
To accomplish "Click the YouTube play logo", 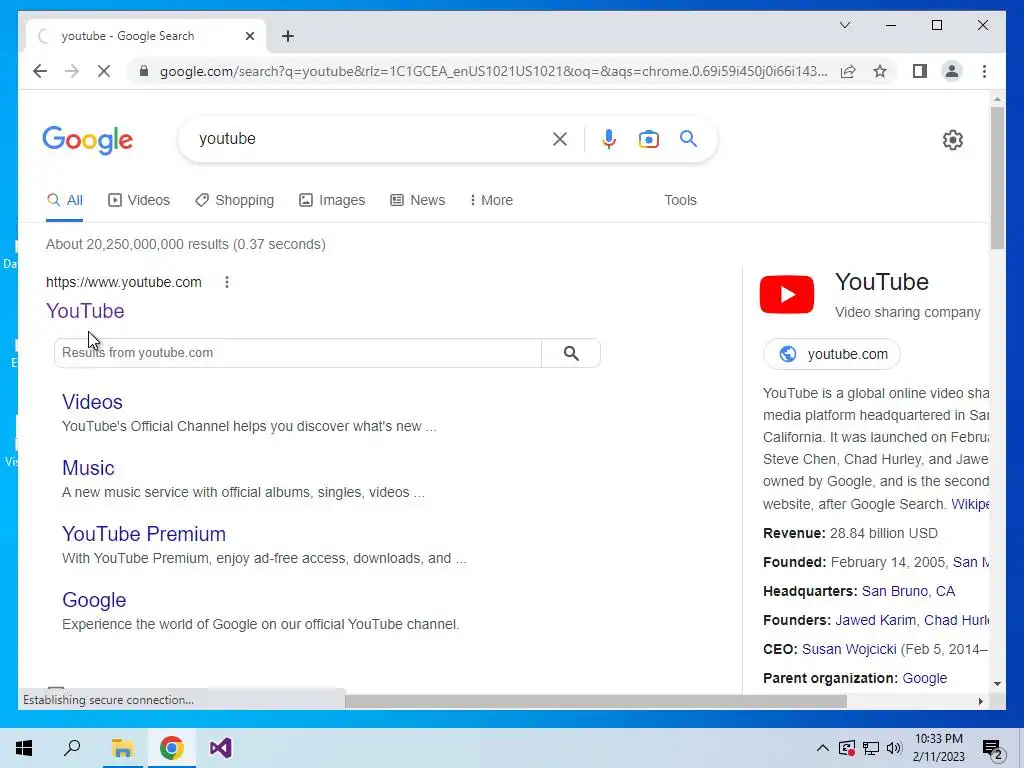I will (x=786, y=295).
